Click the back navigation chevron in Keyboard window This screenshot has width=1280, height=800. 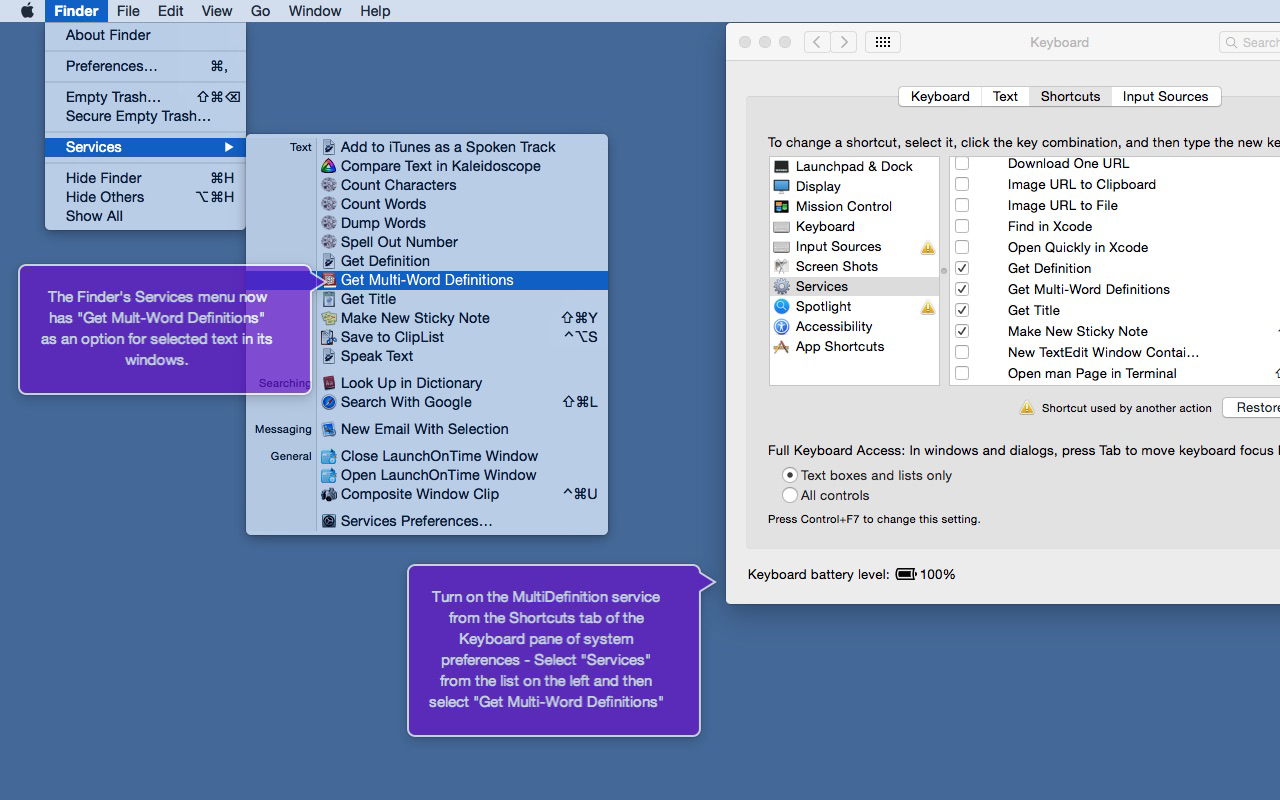pos(817,42)
